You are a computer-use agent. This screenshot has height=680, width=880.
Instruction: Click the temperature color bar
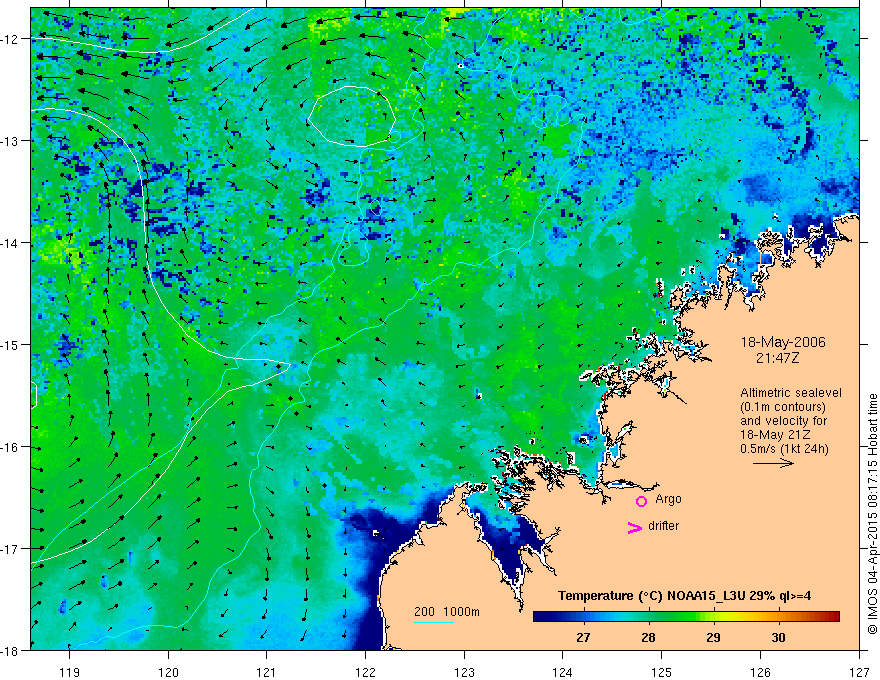[686, 617]
